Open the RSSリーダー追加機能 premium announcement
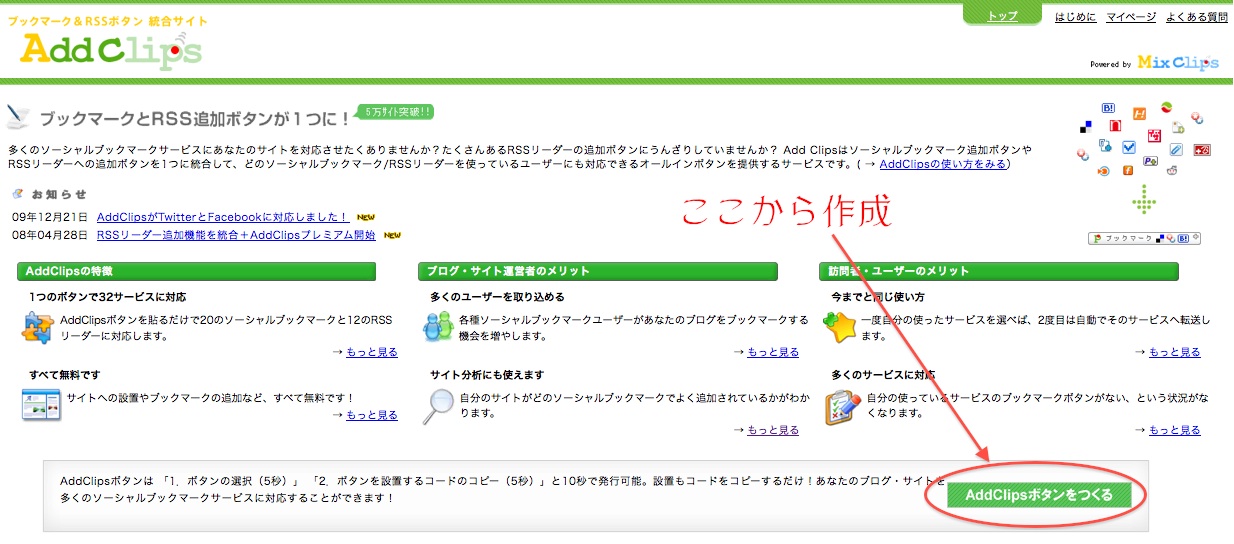 (x=236, y=236)
